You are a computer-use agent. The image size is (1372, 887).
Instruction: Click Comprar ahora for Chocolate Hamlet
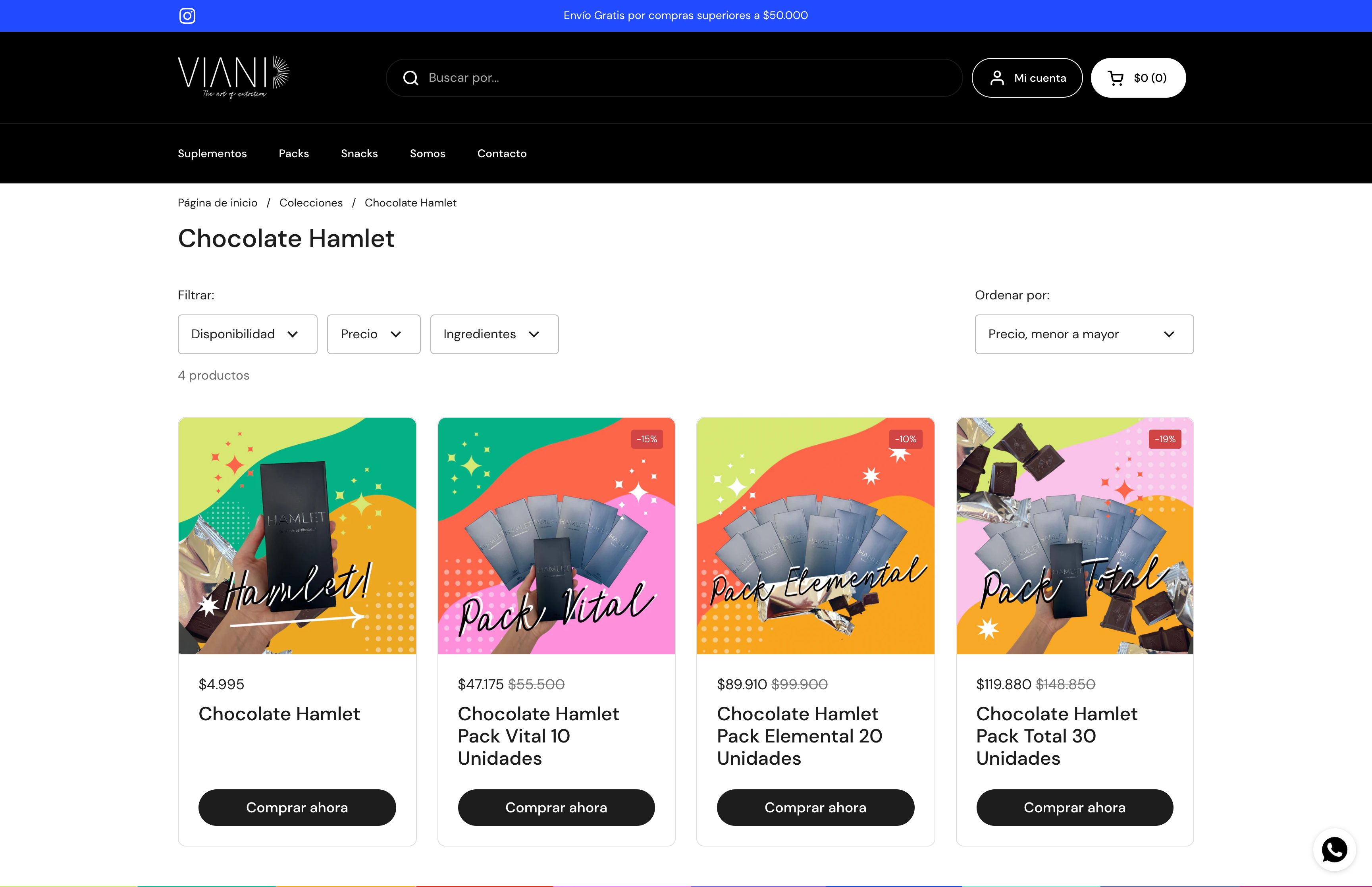click(x=297, y=808)
